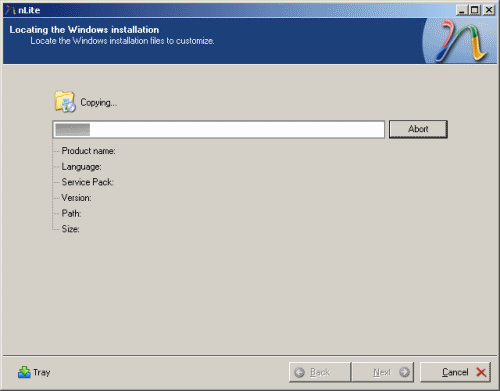Click the Next arrow icon
500x391 pixels.
tap(404, 372)
